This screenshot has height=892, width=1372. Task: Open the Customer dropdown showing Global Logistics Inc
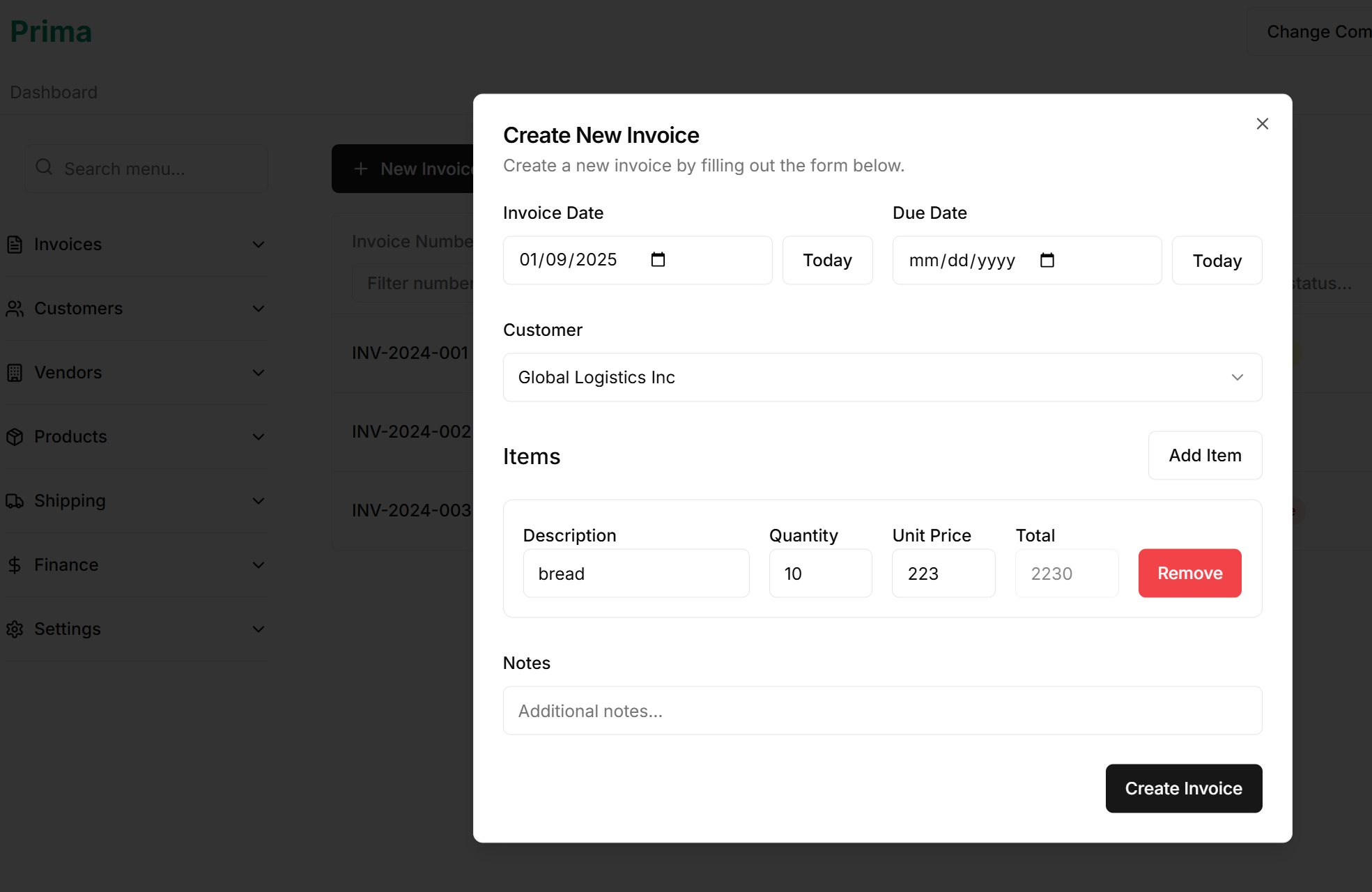[882, 377]
